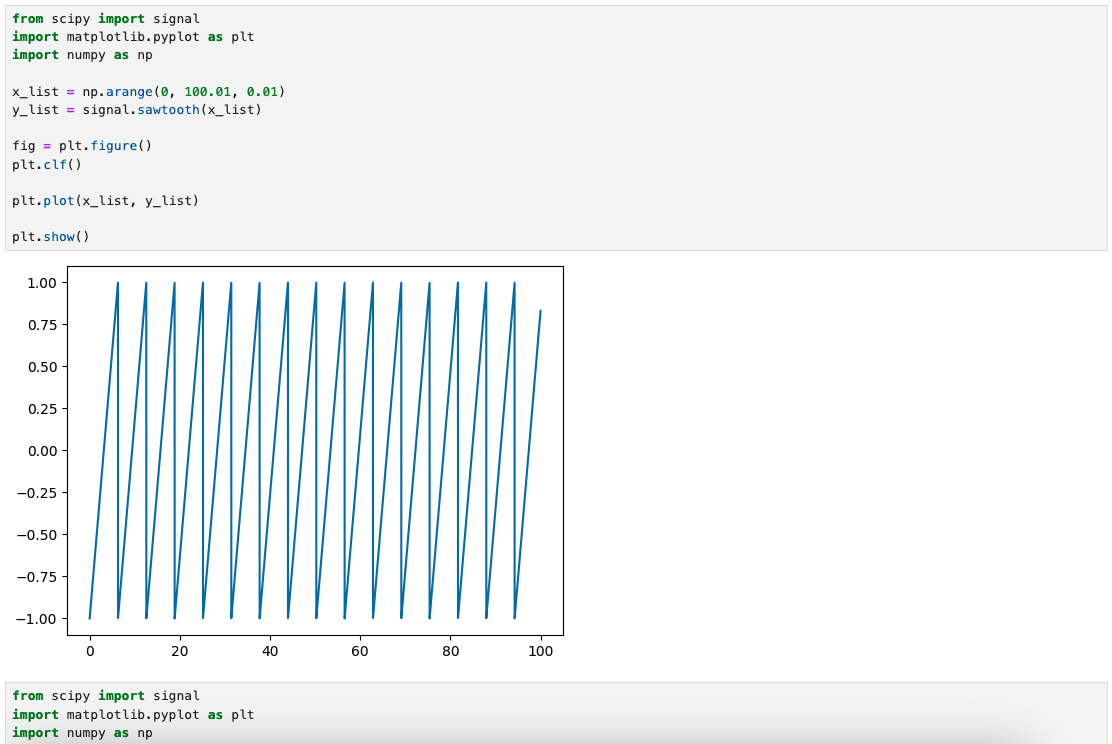Click 'from scipy import signal' in second cell

(x=105, y=695)
